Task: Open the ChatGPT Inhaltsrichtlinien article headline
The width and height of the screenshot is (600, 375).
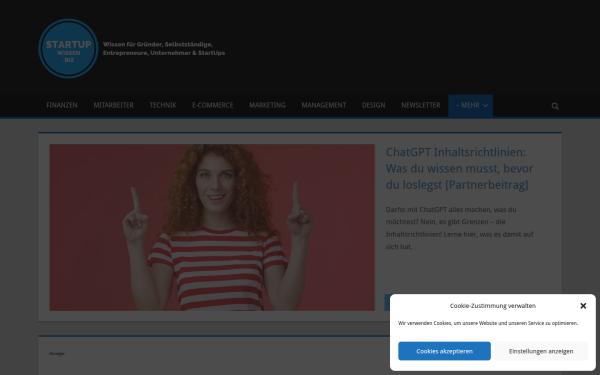Action: (x=459, y=168)
